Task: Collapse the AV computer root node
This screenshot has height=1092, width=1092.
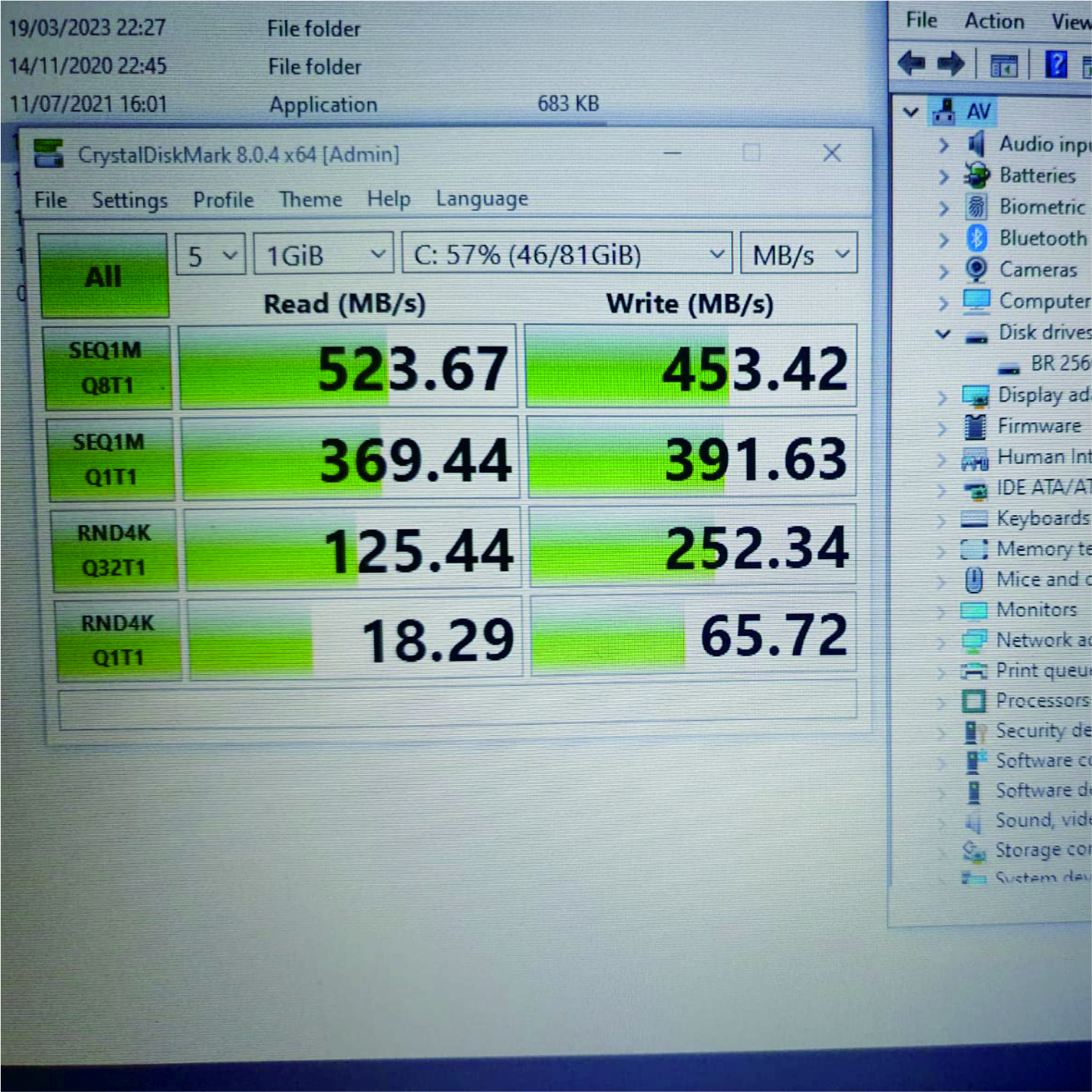Action: click(911, 112)
